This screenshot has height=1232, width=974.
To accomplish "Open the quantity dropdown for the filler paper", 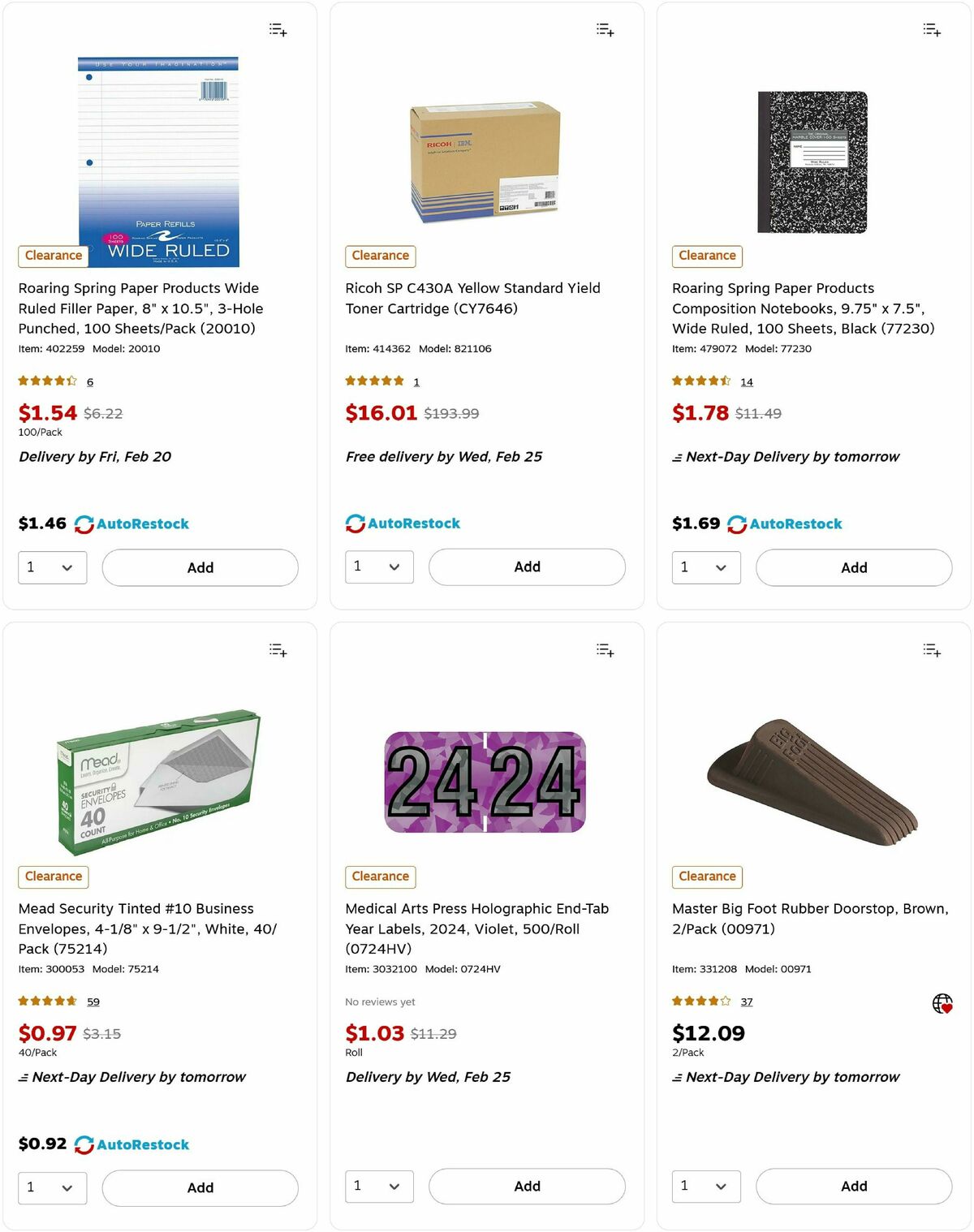I will click(52, 567).
